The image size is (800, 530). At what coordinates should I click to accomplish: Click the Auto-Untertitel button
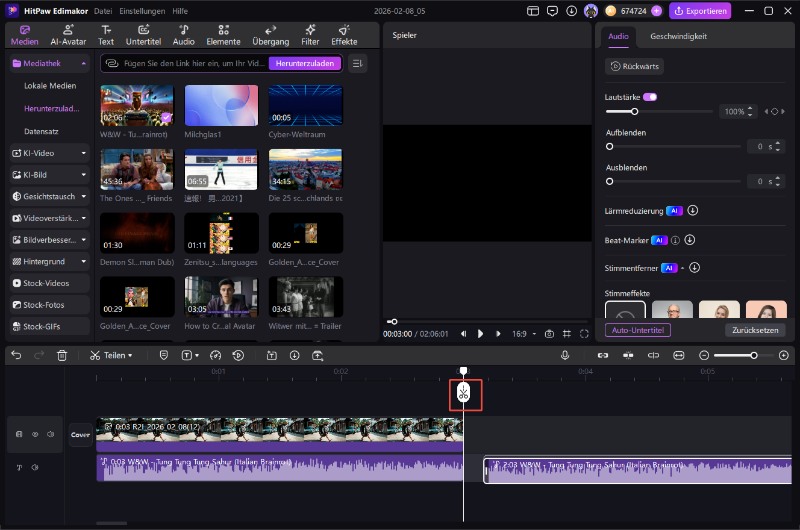point(638,330)
